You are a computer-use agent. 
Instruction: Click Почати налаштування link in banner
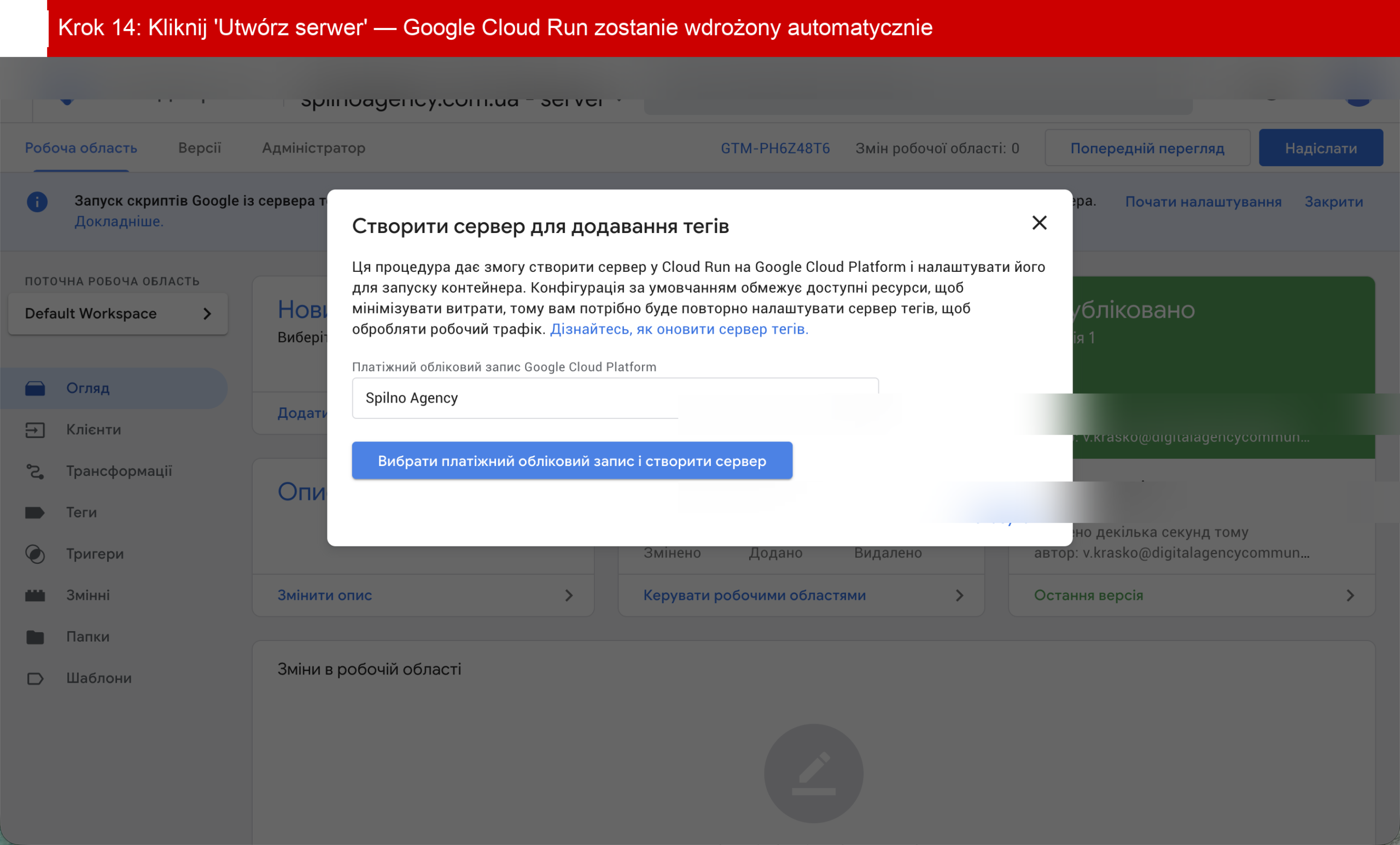(1203, 202)
